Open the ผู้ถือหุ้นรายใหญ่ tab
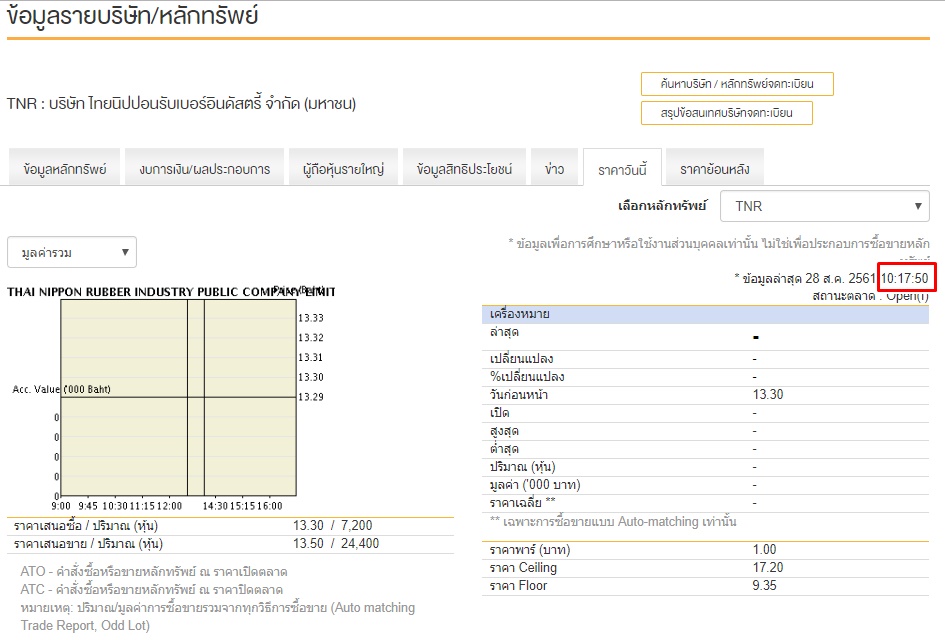 point(344,169)
